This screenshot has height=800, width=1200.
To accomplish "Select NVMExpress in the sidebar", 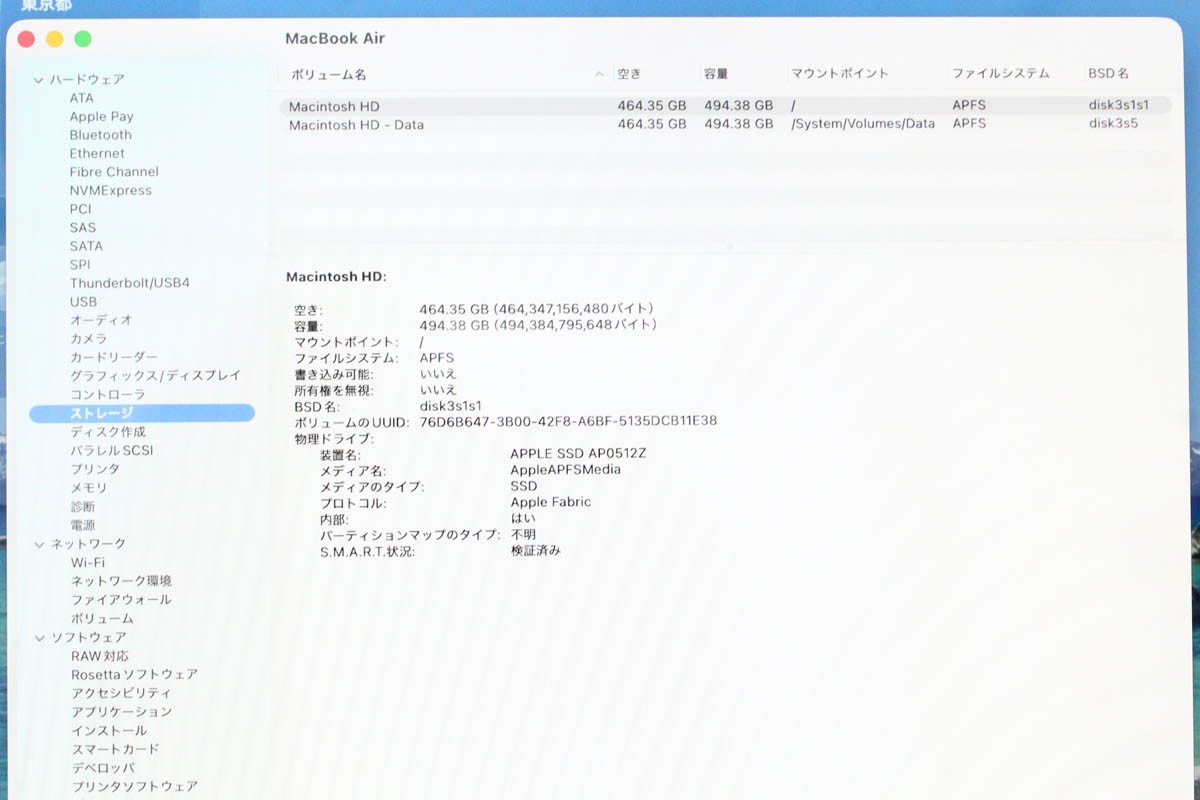I will point(110,190).
